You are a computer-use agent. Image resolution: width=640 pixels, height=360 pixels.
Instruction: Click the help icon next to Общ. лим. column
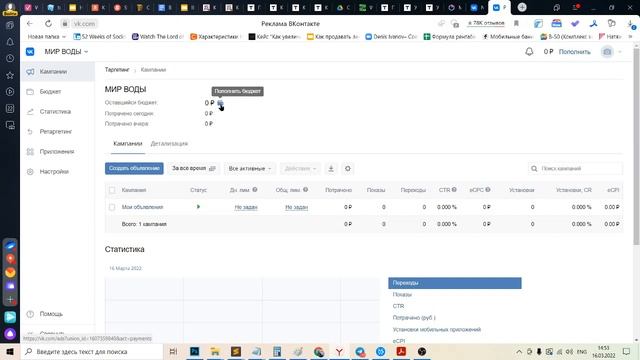tap(305, 190)
